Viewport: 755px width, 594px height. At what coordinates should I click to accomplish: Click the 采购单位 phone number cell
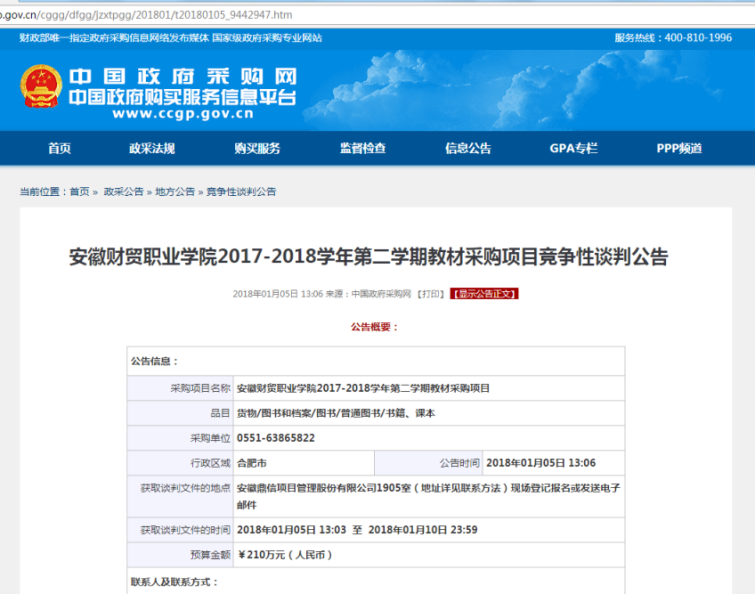[x=276, y=438]
